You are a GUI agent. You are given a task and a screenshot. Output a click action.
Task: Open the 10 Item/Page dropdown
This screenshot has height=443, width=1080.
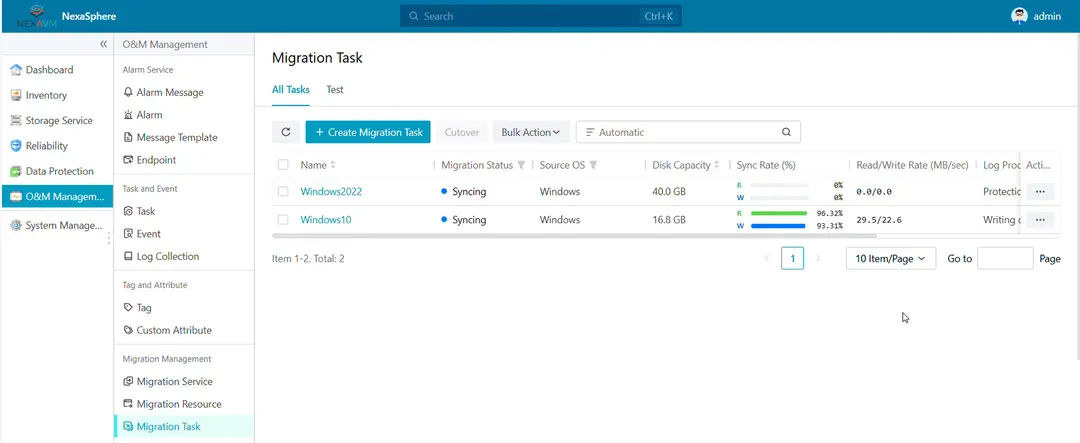pos(891,258)
